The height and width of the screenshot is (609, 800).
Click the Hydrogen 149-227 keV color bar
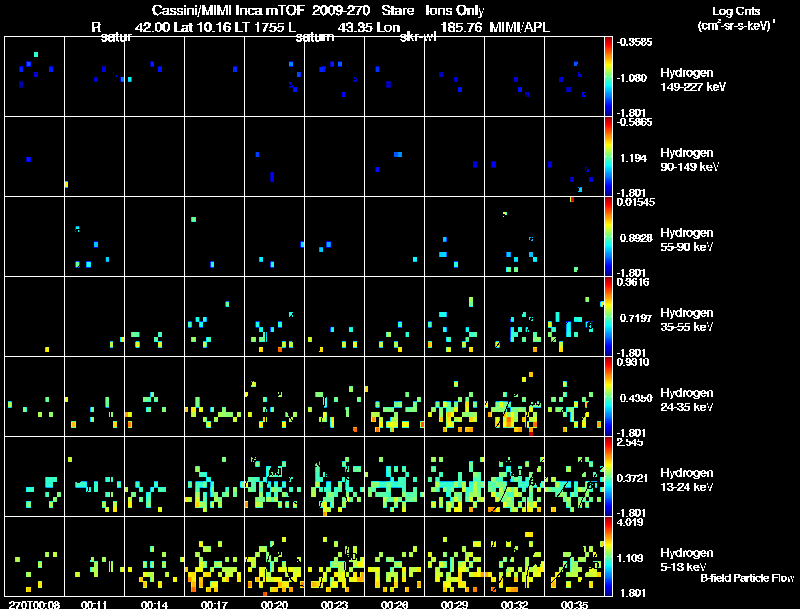tap(609, 76)
